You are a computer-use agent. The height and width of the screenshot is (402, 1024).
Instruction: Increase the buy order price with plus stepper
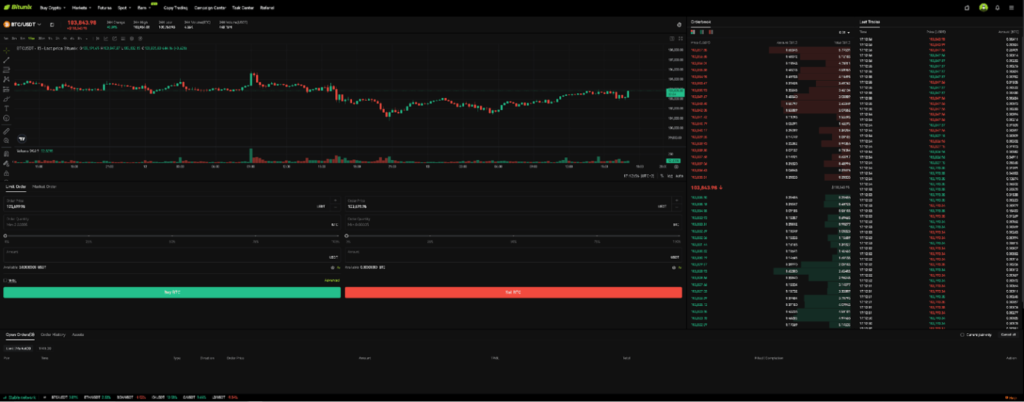pos(336,200)
